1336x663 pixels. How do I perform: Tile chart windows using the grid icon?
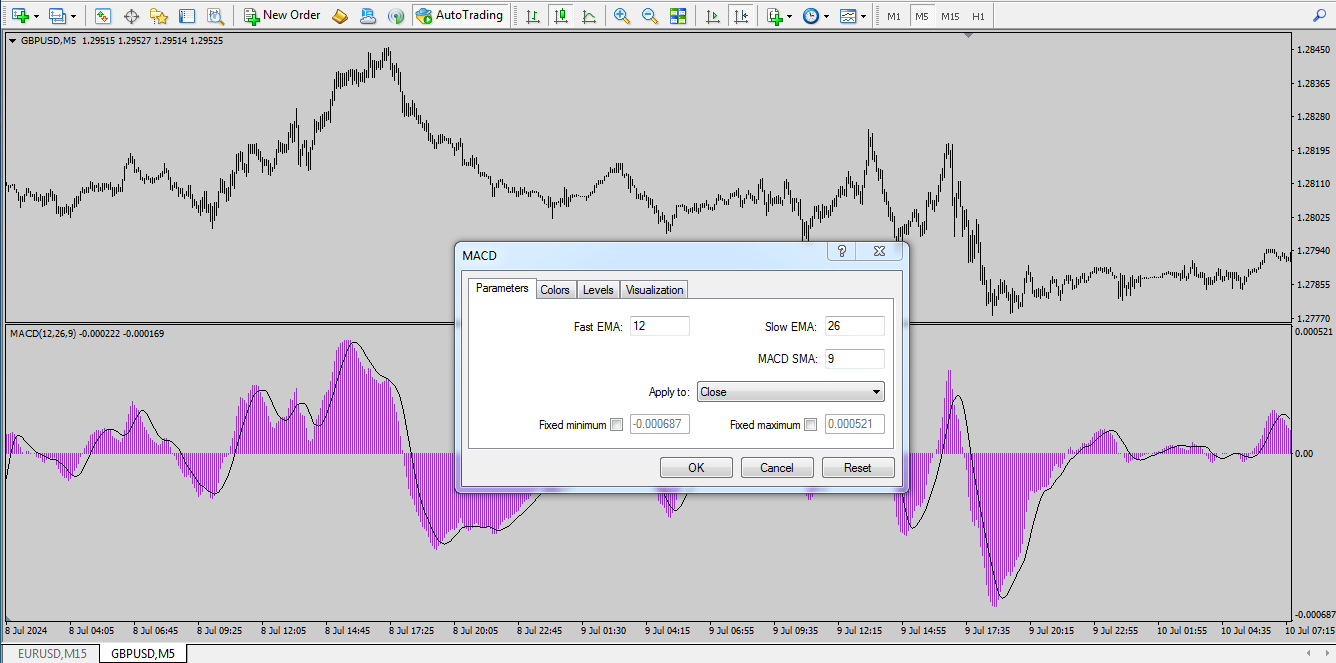[x=678, y=16]
